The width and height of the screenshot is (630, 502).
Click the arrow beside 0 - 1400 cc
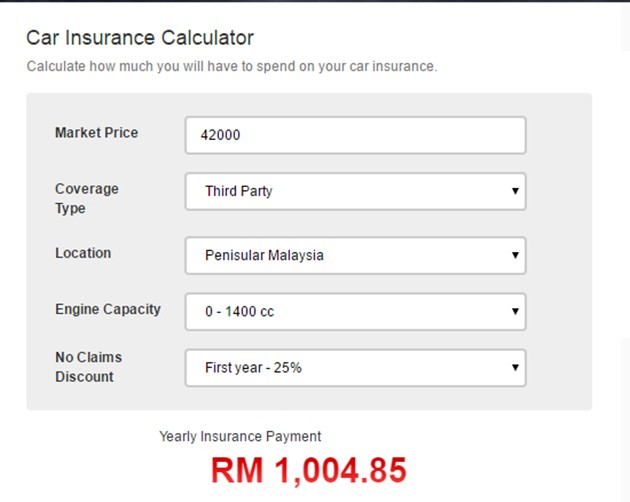point(515,311)
